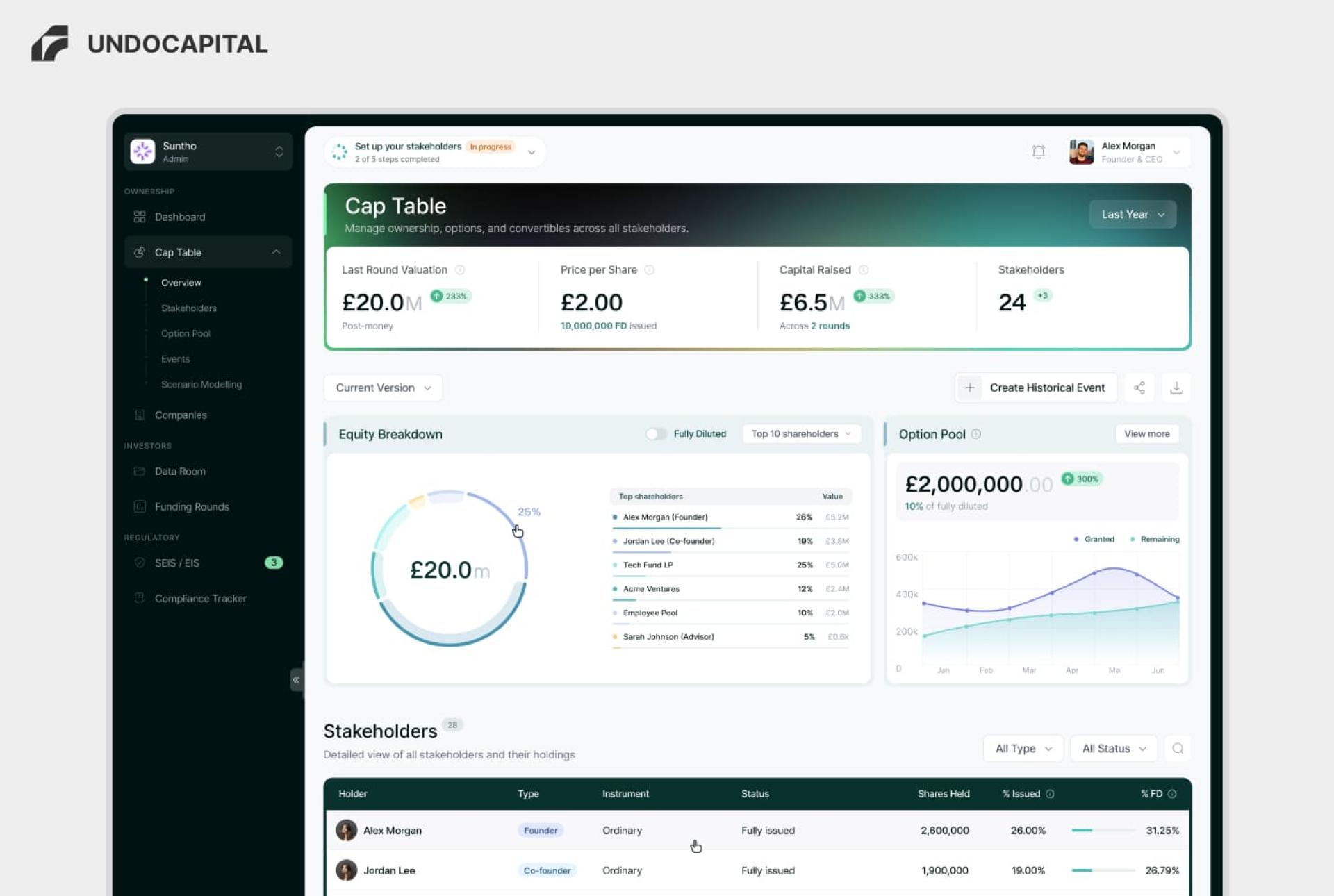This screenshot has width=1334, height=896.
Task: Open Dashboard in the sidebar
Action: click(180, 217)
